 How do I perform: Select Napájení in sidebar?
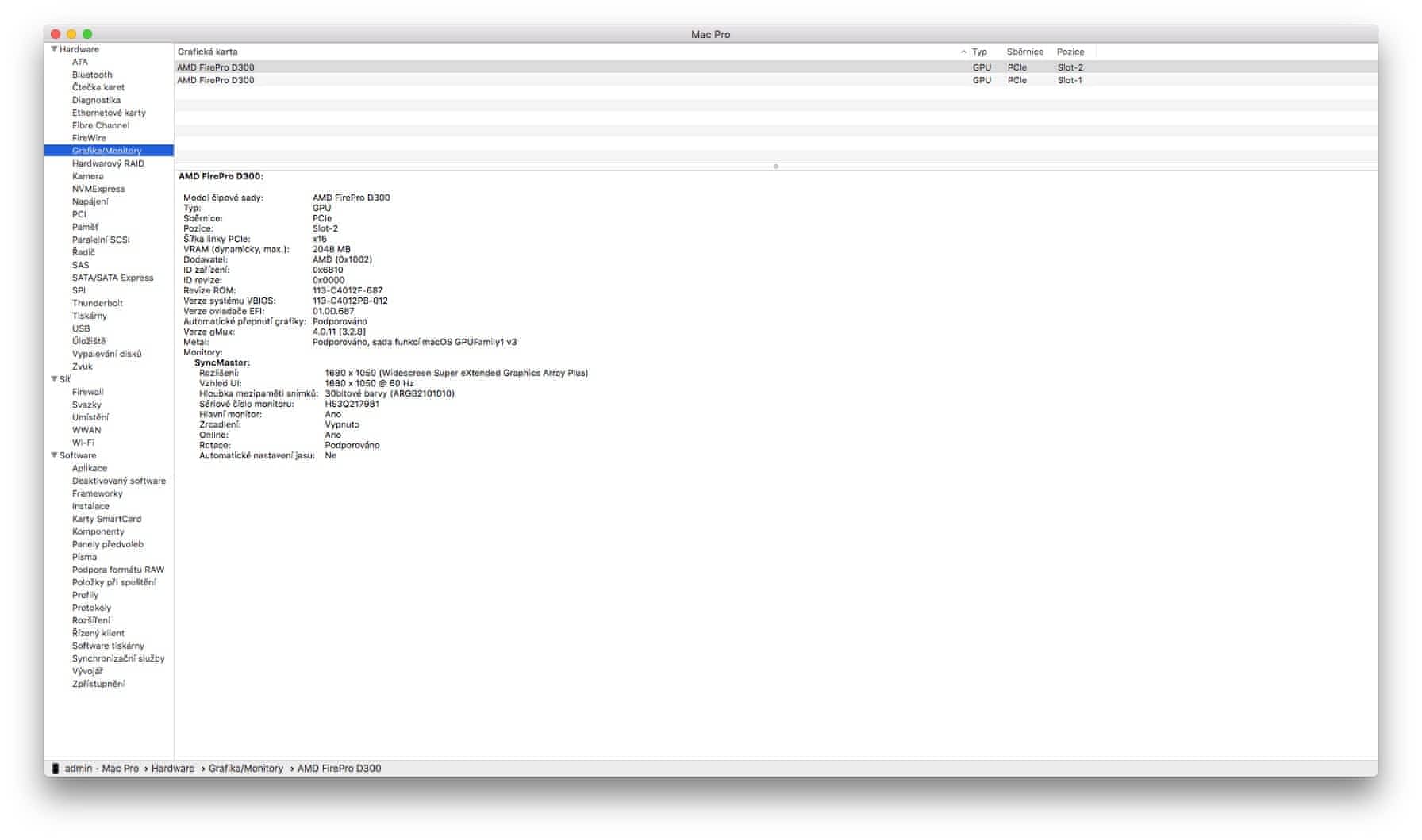tap(90, 201)
